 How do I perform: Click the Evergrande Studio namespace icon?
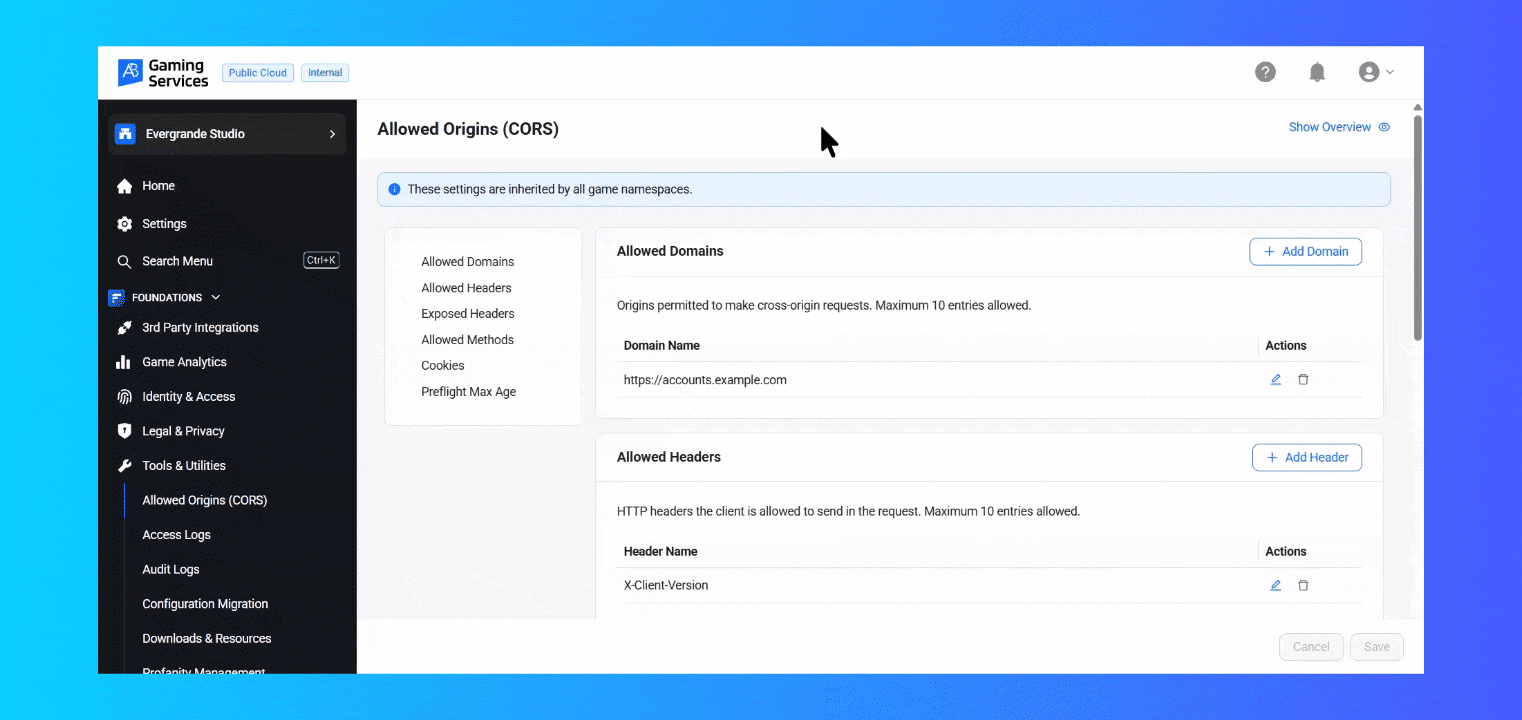[x=125, y=134]
